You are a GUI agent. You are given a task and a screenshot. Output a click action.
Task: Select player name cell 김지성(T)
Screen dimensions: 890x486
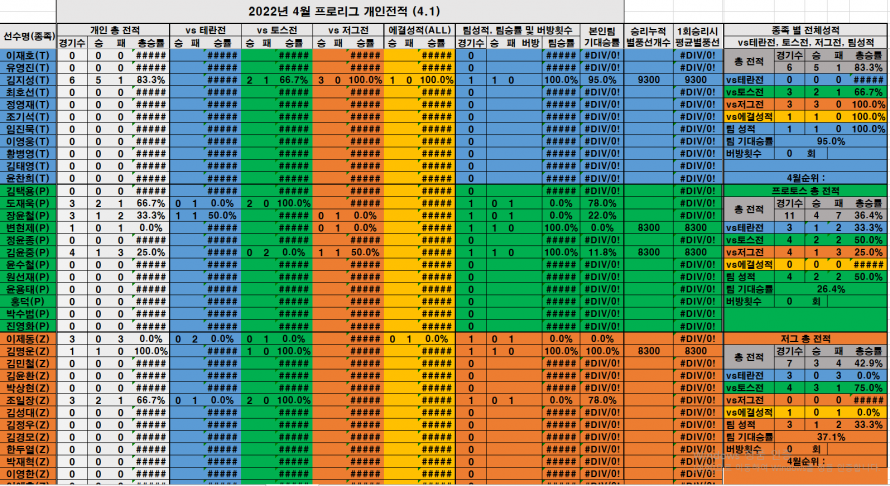(28, 80)
